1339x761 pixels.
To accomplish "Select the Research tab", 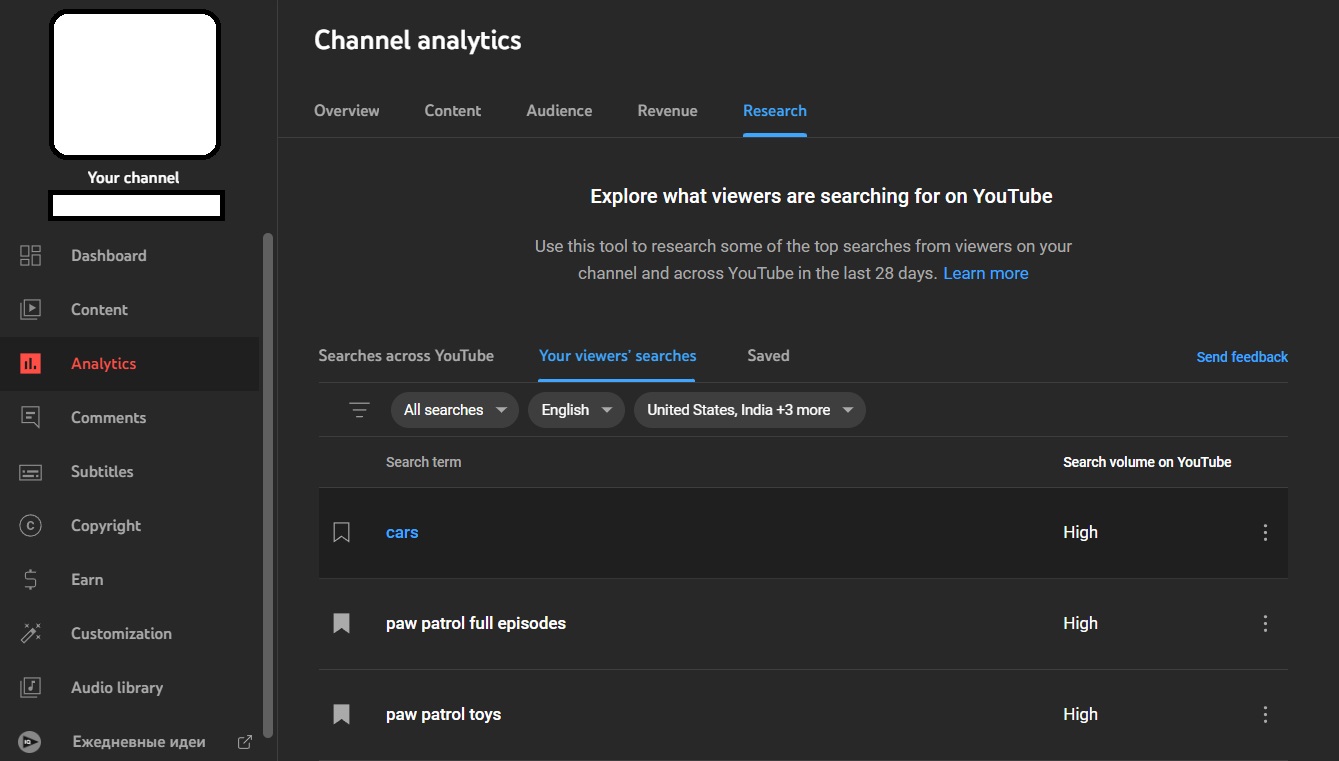I will (775, 111).
